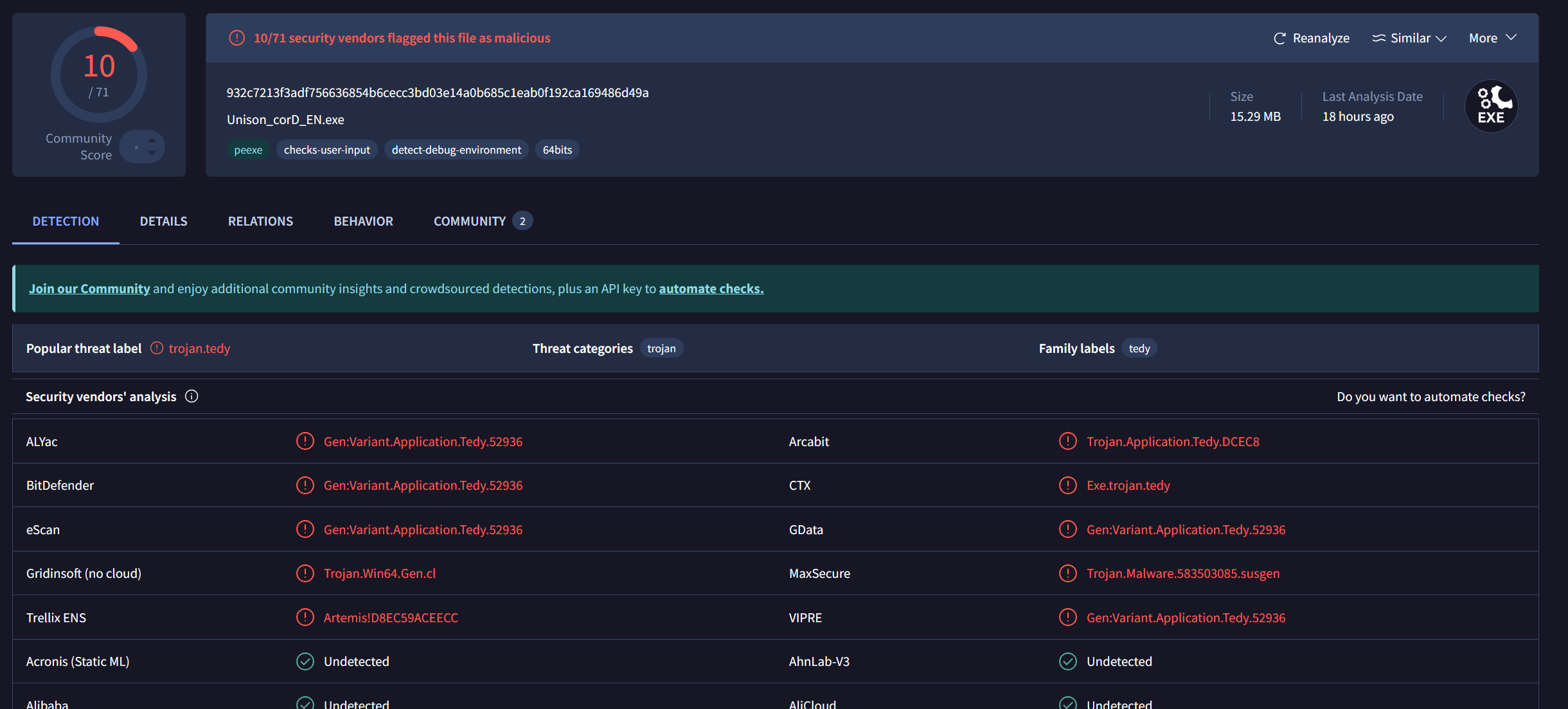Click warning icon next to trojan.tedy label
The image size is (1568, 709).
157,348
